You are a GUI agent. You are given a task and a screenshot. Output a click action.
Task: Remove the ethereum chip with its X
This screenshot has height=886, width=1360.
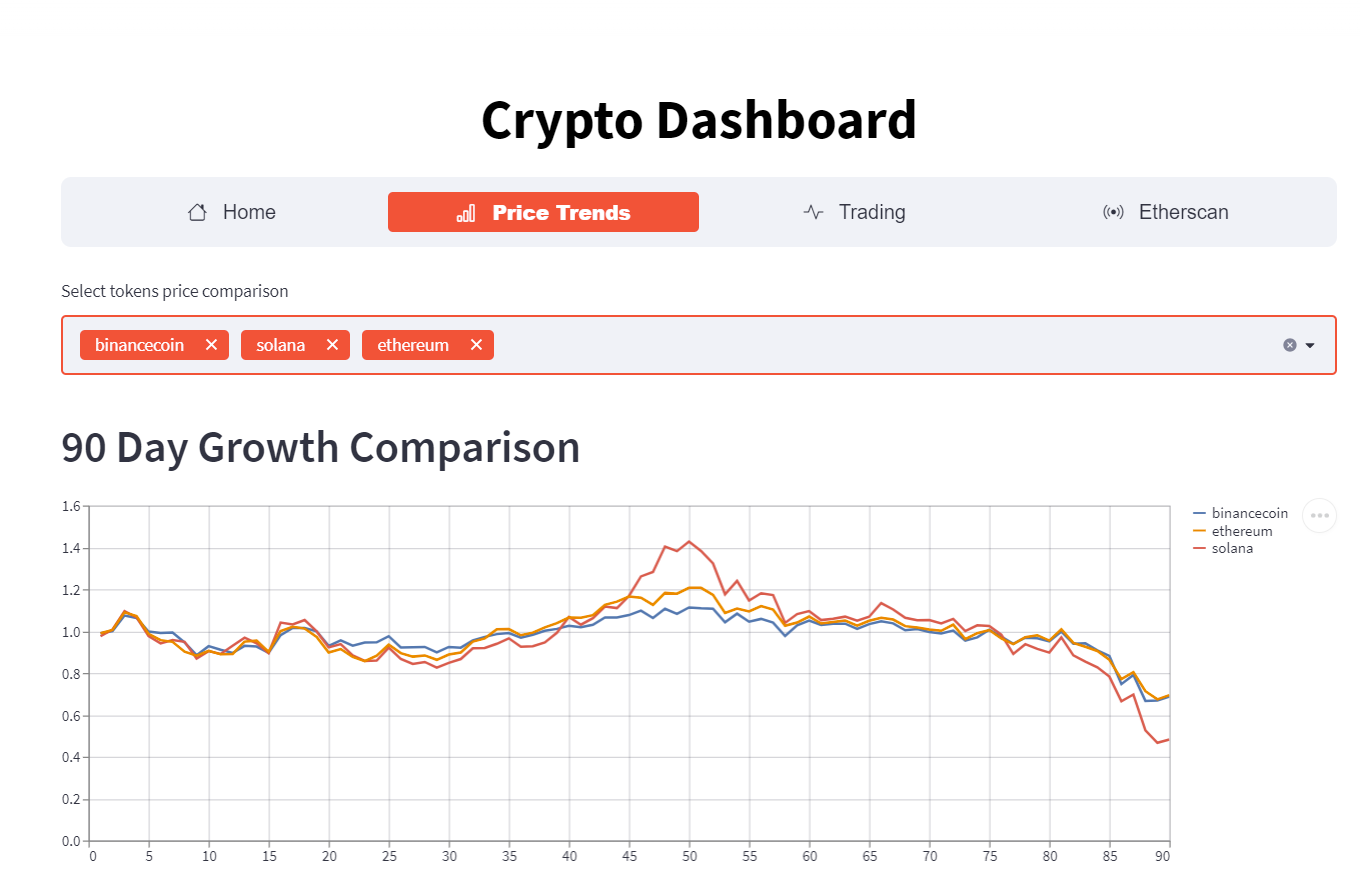tap(476, 344)
